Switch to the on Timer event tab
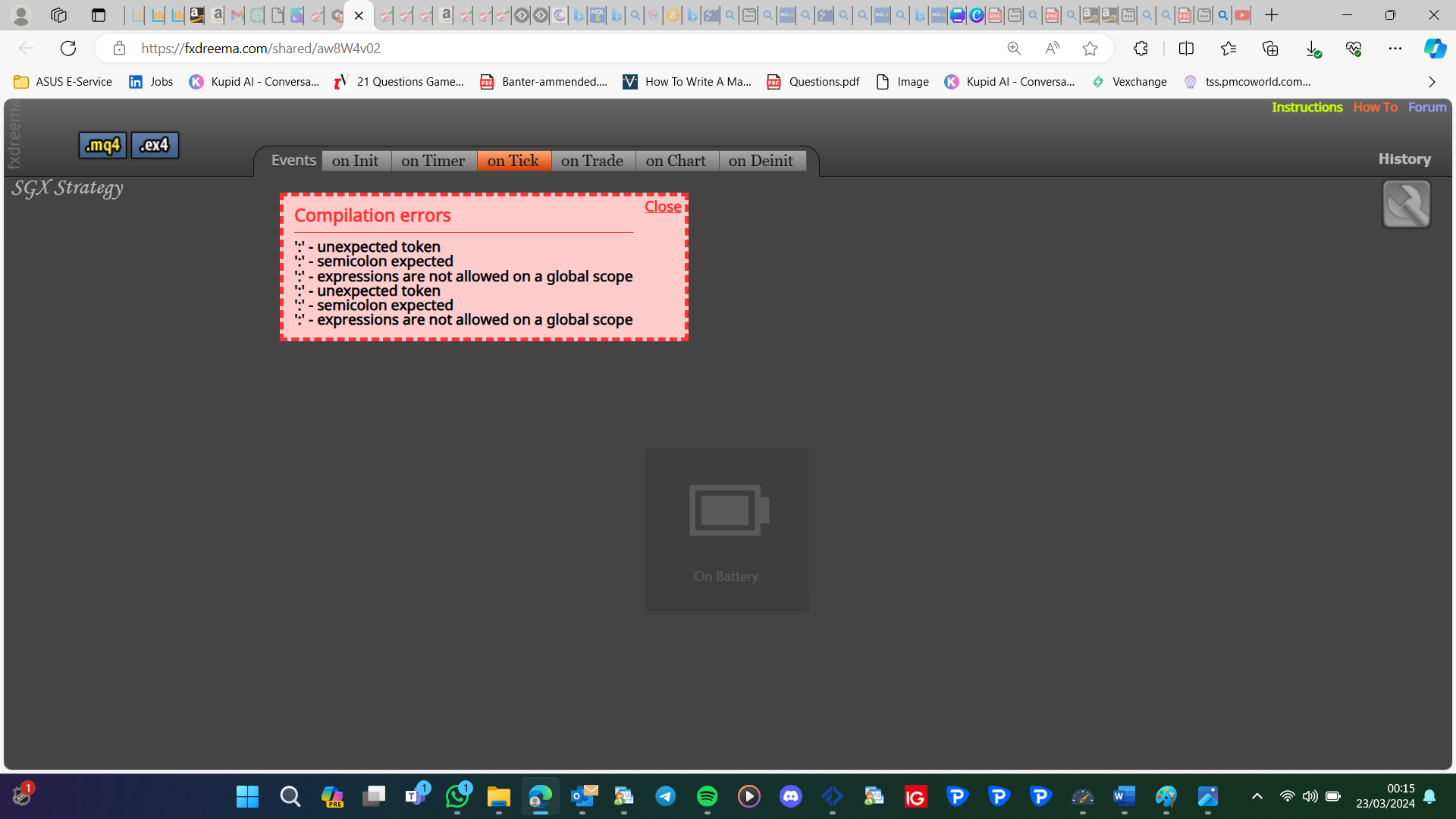 [x=434, y=161]
